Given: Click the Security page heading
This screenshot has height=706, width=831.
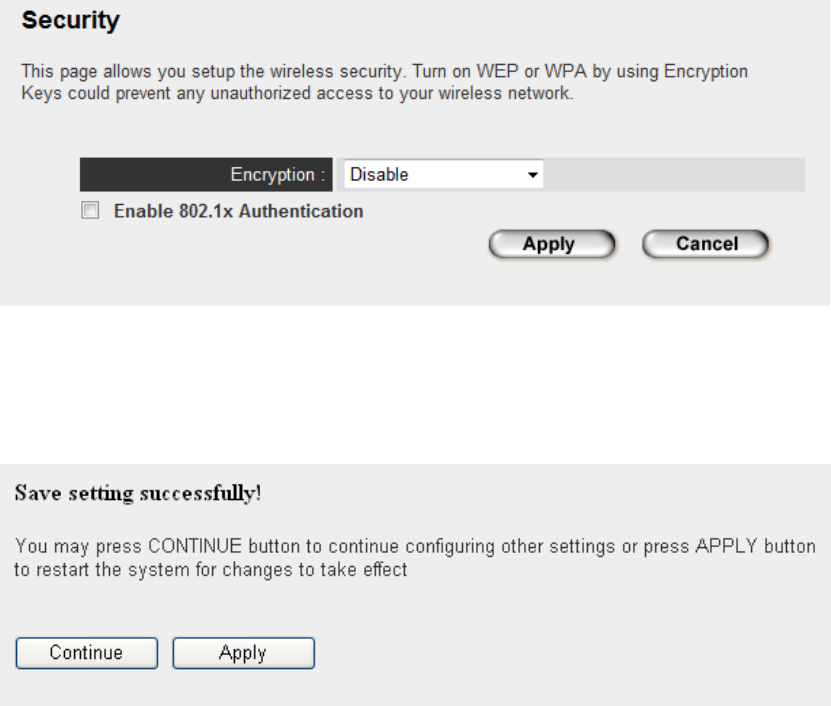Looking at the screenshot, I should coord(71,21).
